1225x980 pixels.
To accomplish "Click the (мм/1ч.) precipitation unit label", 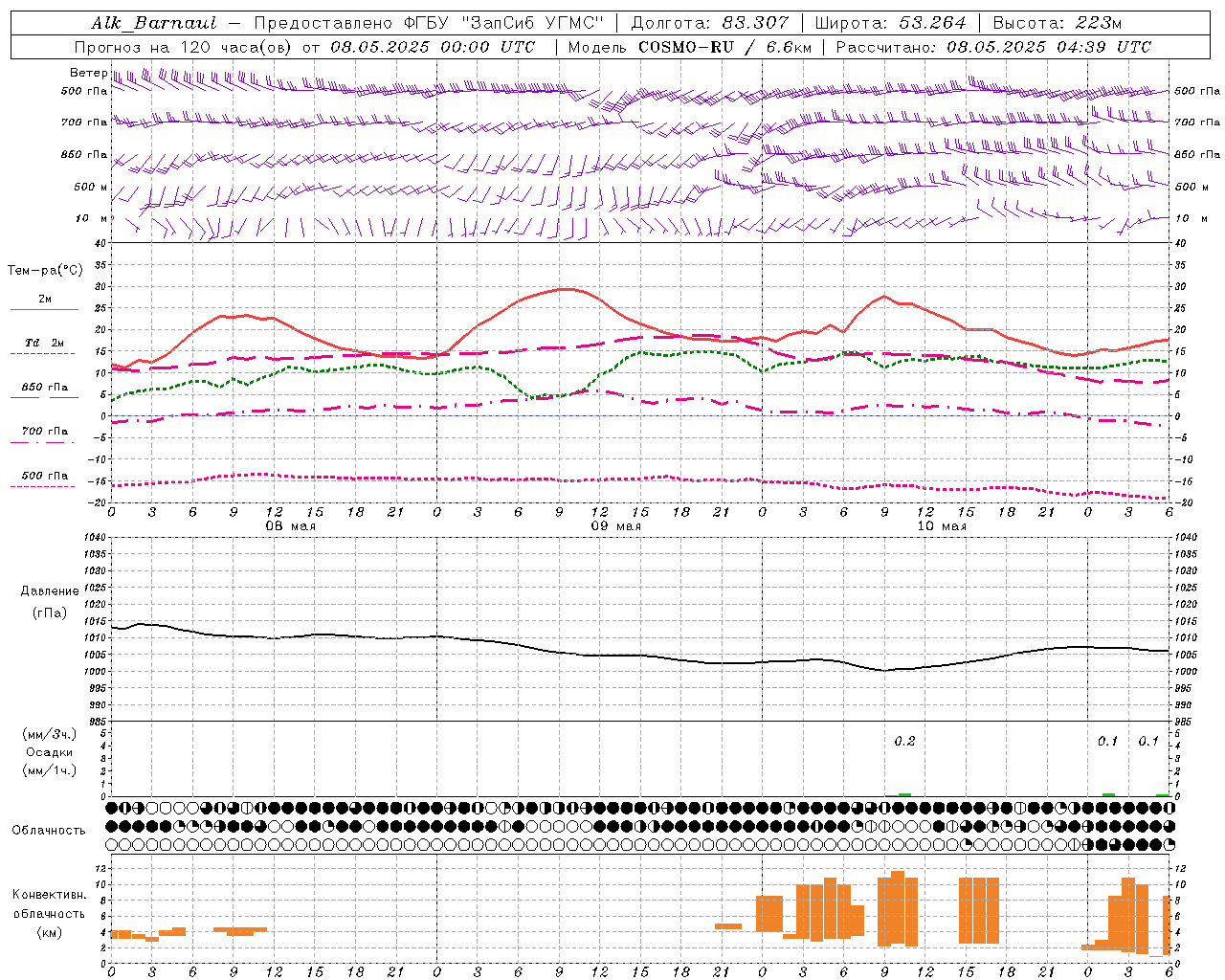I will [x=49, y=770].
